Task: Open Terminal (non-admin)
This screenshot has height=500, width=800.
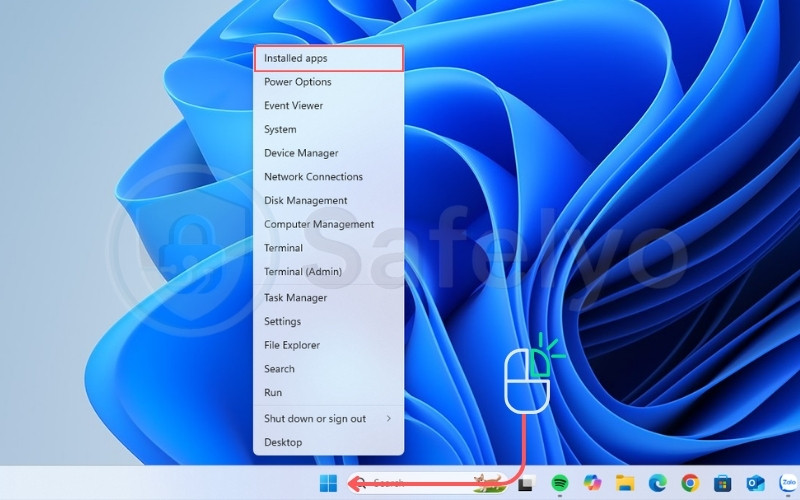Action: point(329,248)
